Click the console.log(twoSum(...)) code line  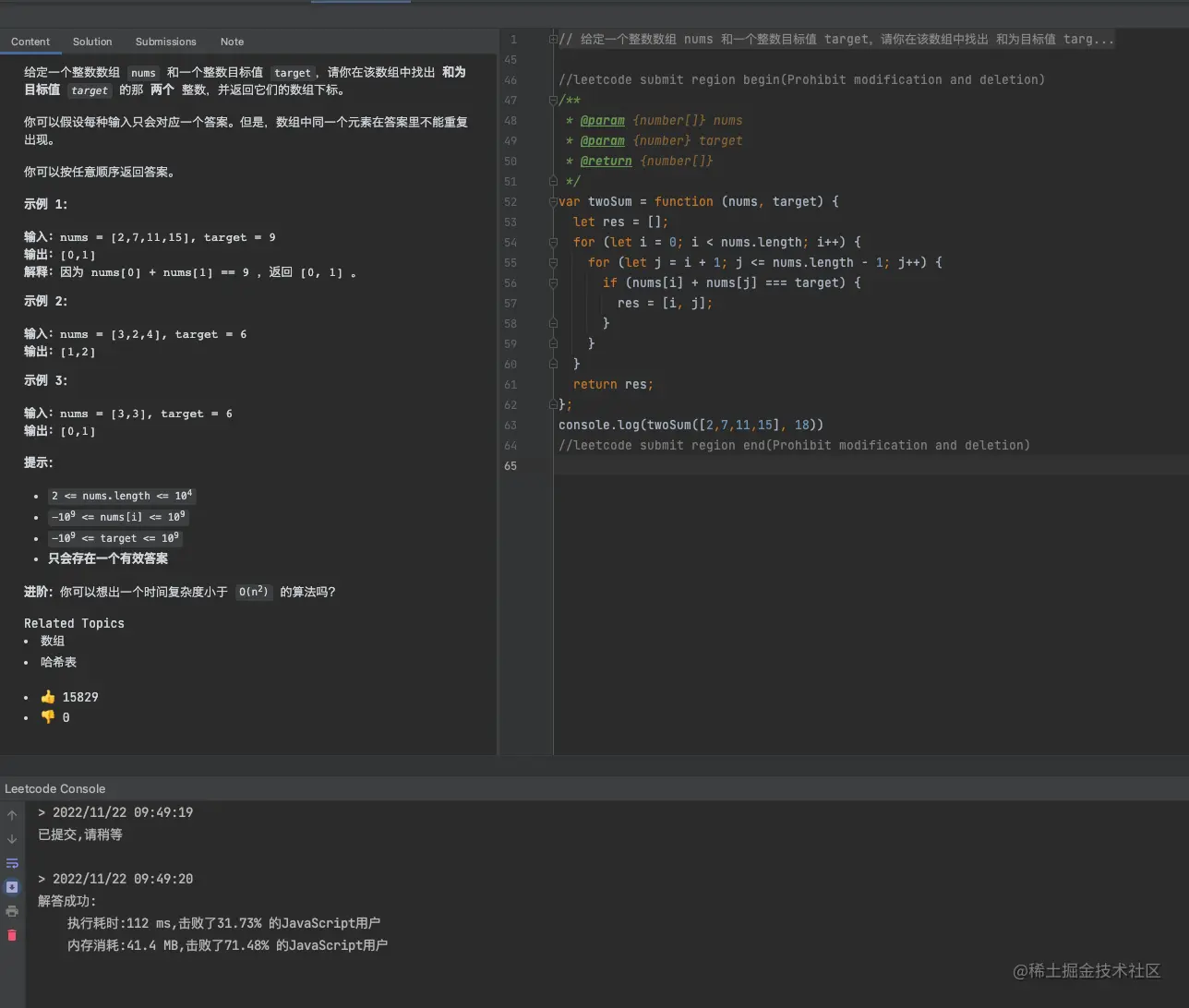[x=691, y=425]
